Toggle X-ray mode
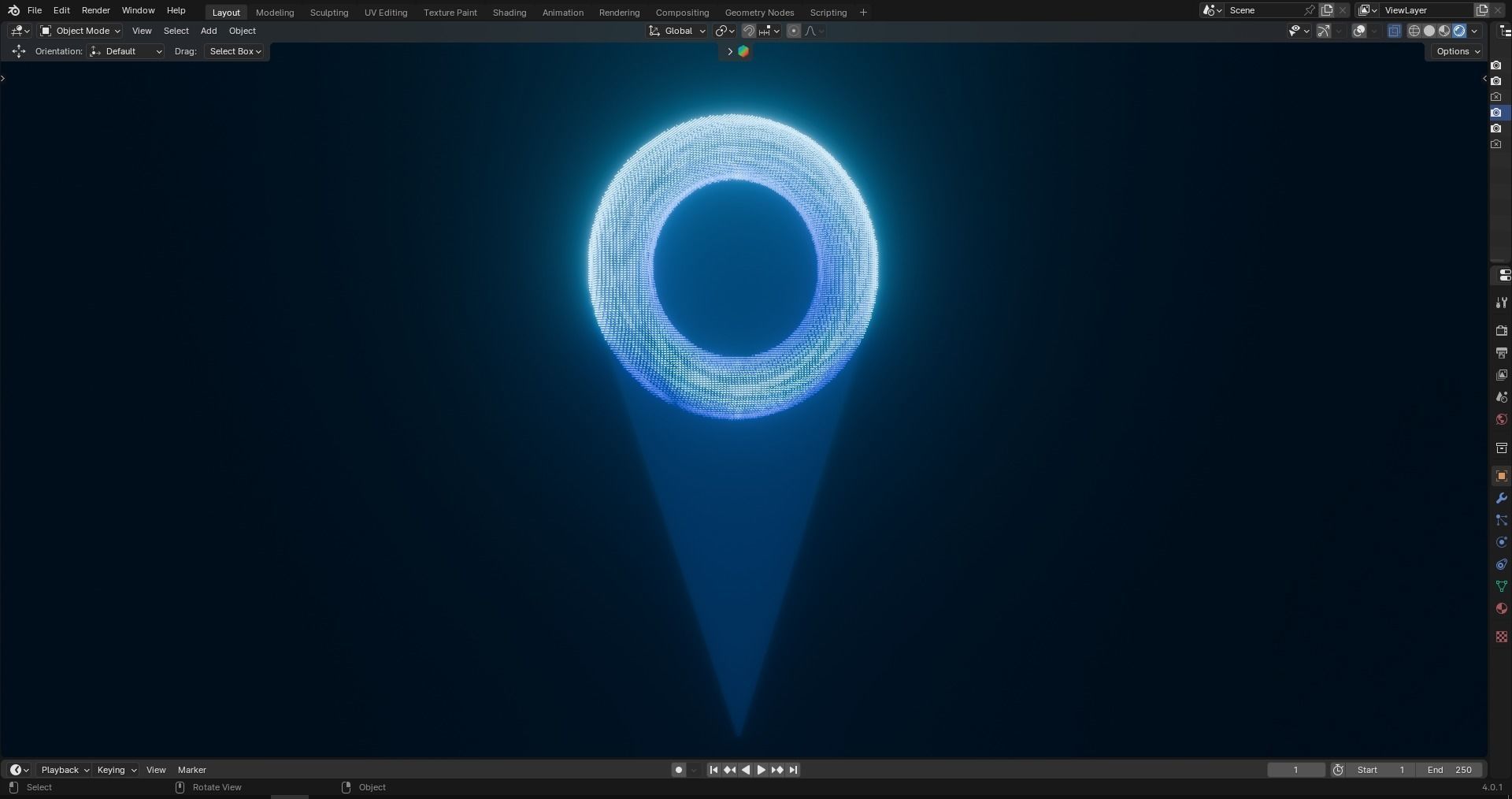The image size is (1512, 799). (x=1395, y=31)
